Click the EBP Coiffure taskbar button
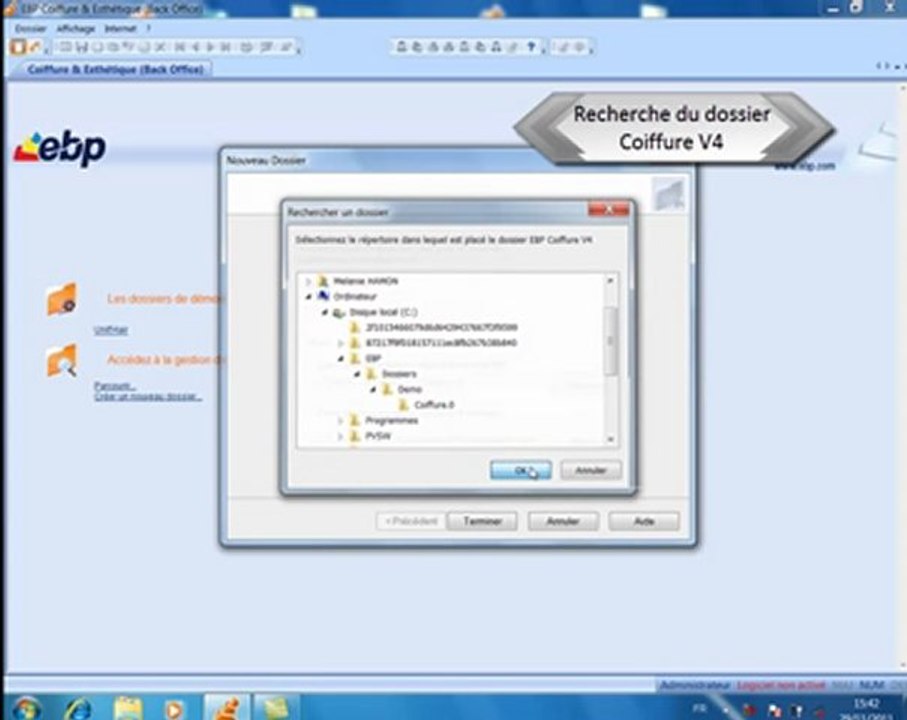Viewport: 907px width, 720px height. [x=226, y=708]
